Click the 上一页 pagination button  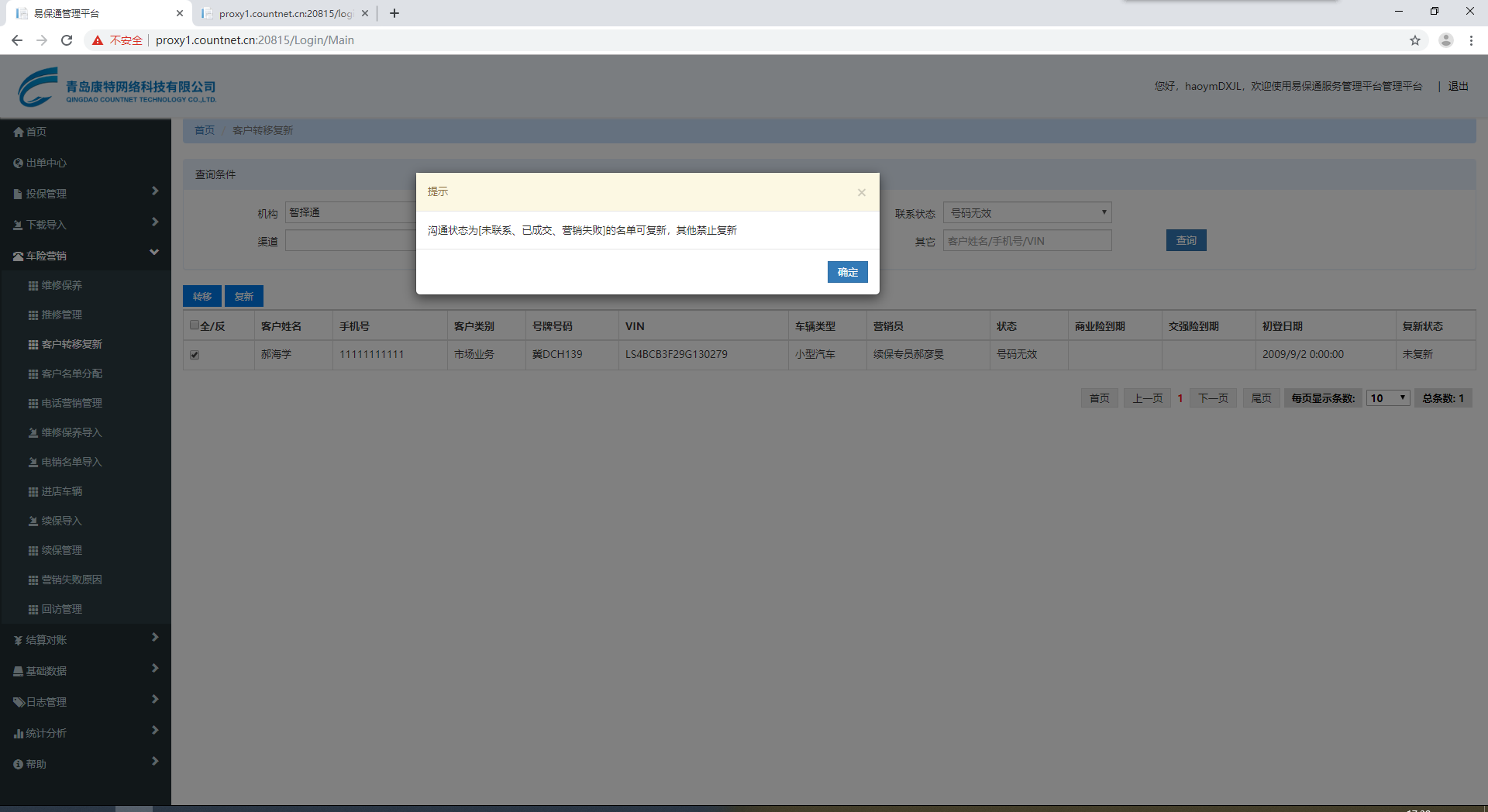pos(1147,398)
